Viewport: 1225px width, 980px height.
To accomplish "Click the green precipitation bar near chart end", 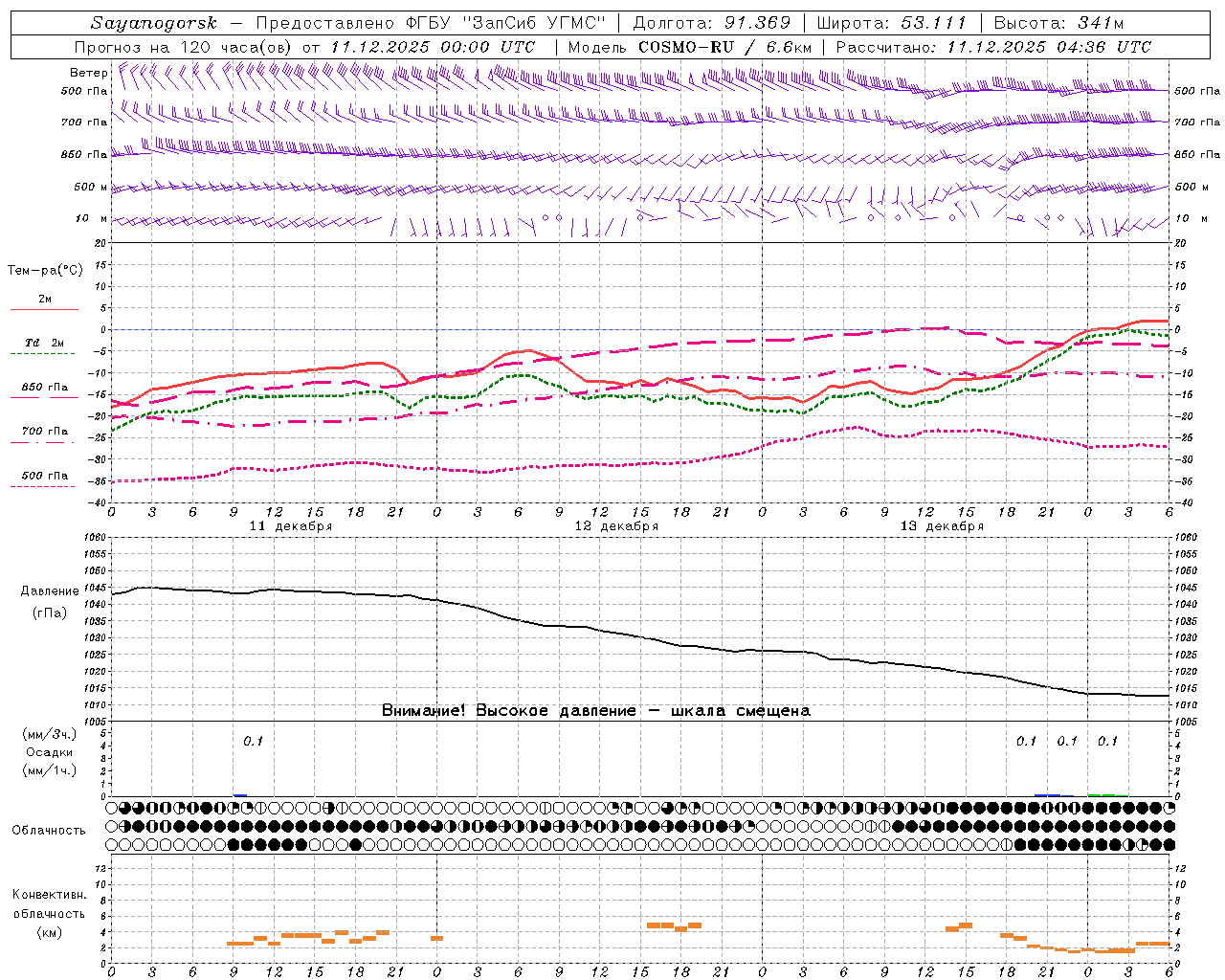I will [x=1102, y=794].
